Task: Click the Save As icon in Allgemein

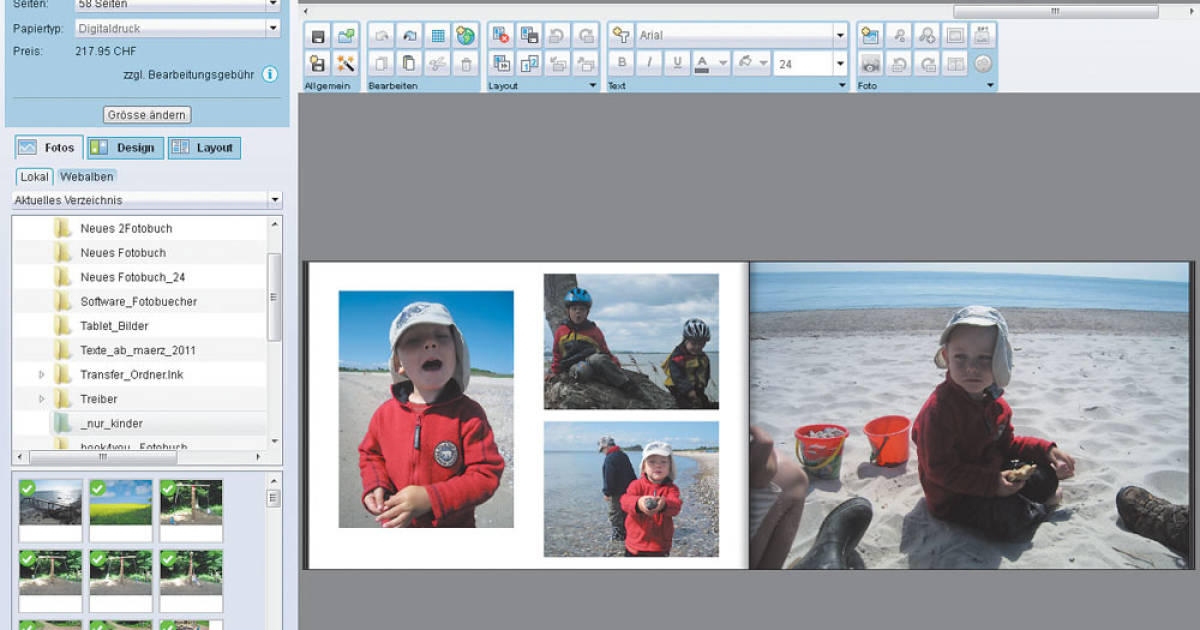Action: point(318,64)
